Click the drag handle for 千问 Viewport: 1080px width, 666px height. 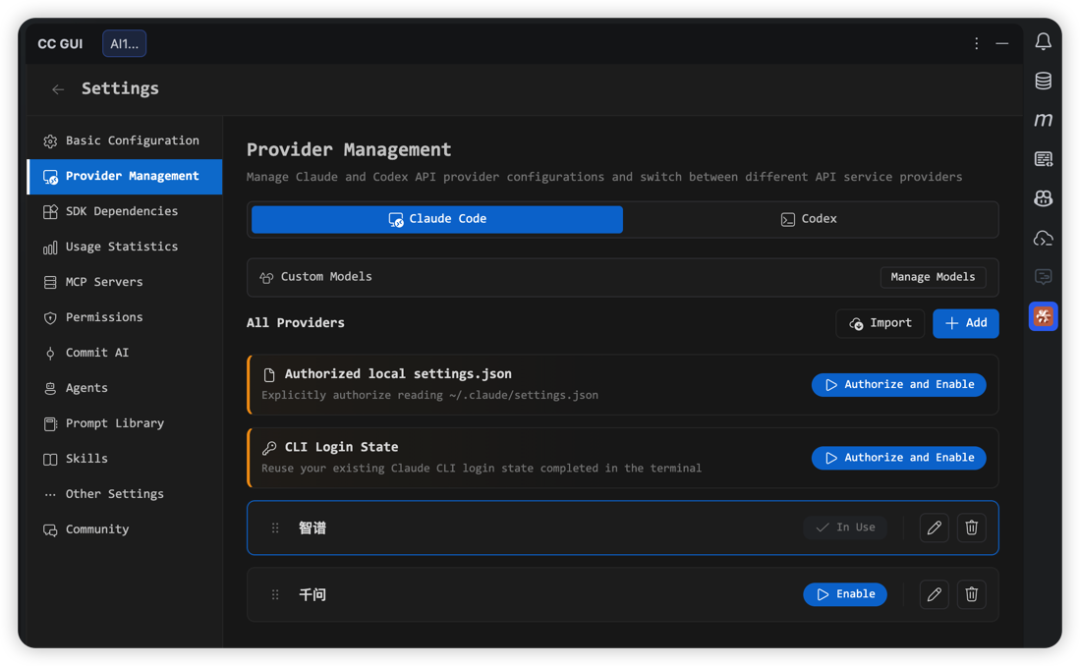pyautogui.click(x=275, y=594)
